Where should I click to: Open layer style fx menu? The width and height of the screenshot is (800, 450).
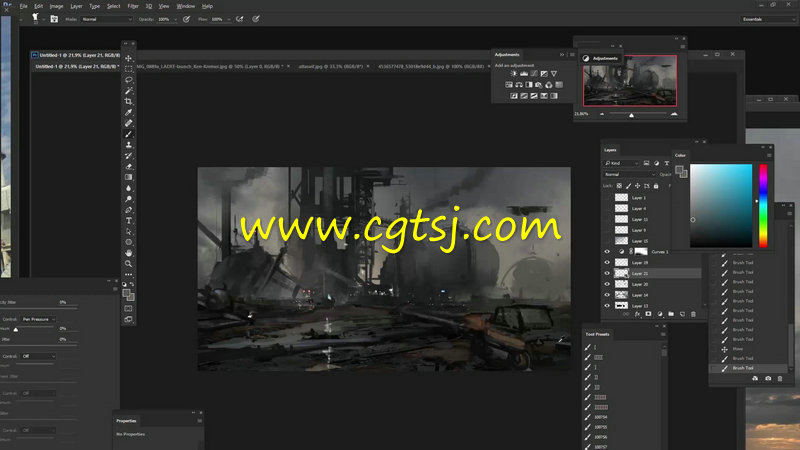pyautogui.click(x=637, y=314)
